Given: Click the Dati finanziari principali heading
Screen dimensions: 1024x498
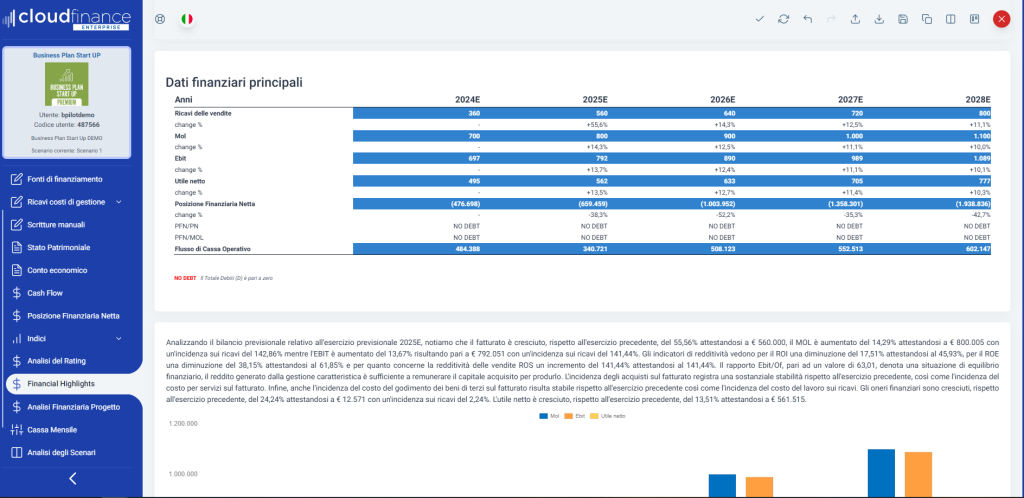Looking at the screenshot, I should pos(234,82).
